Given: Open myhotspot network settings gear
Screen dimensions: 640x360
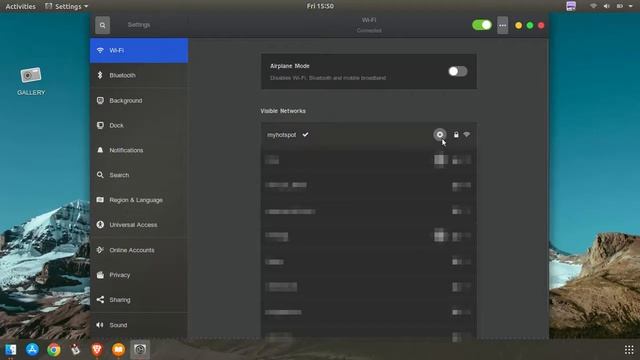Looking at the screenshot, I should click(x=440, y=134).
